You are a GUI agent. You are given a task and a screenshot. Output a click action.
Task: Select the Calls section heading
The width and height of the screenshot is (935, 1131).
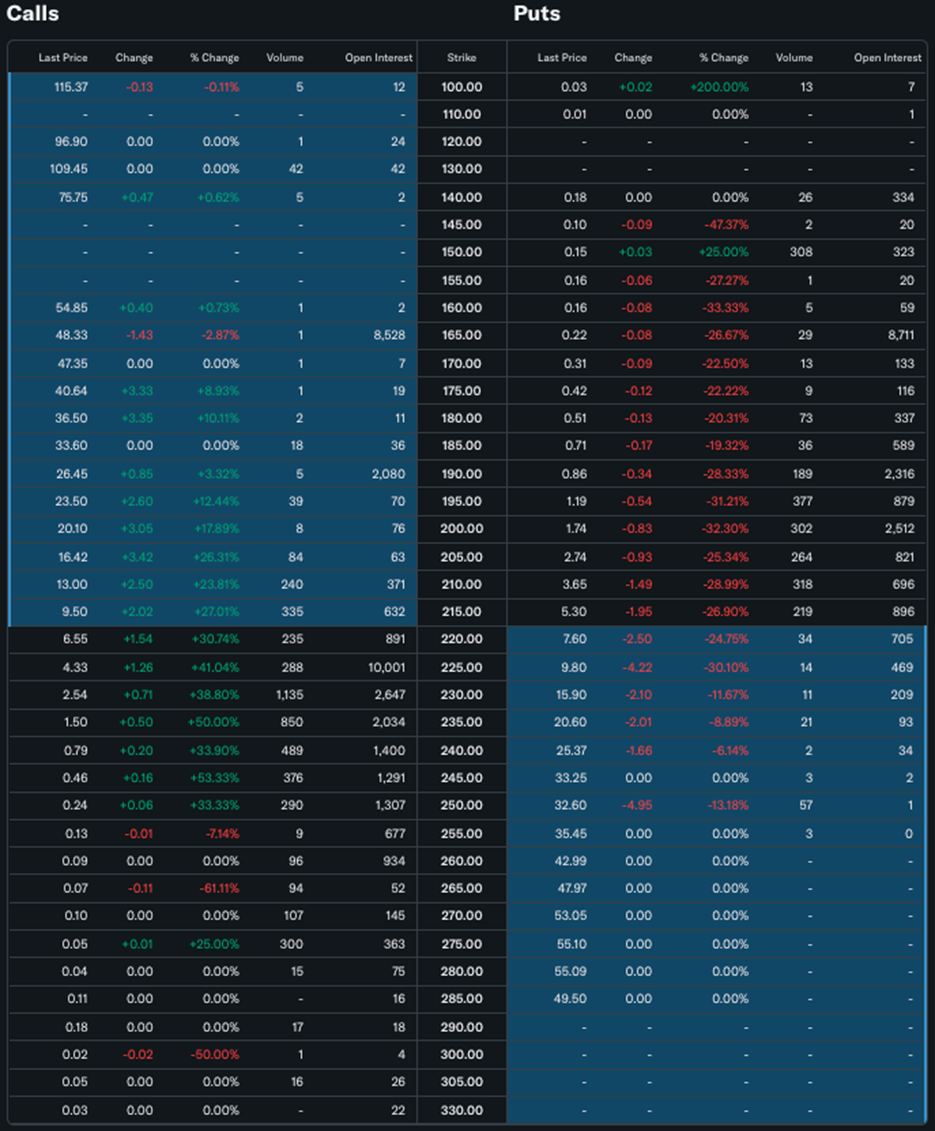point(32,14)
